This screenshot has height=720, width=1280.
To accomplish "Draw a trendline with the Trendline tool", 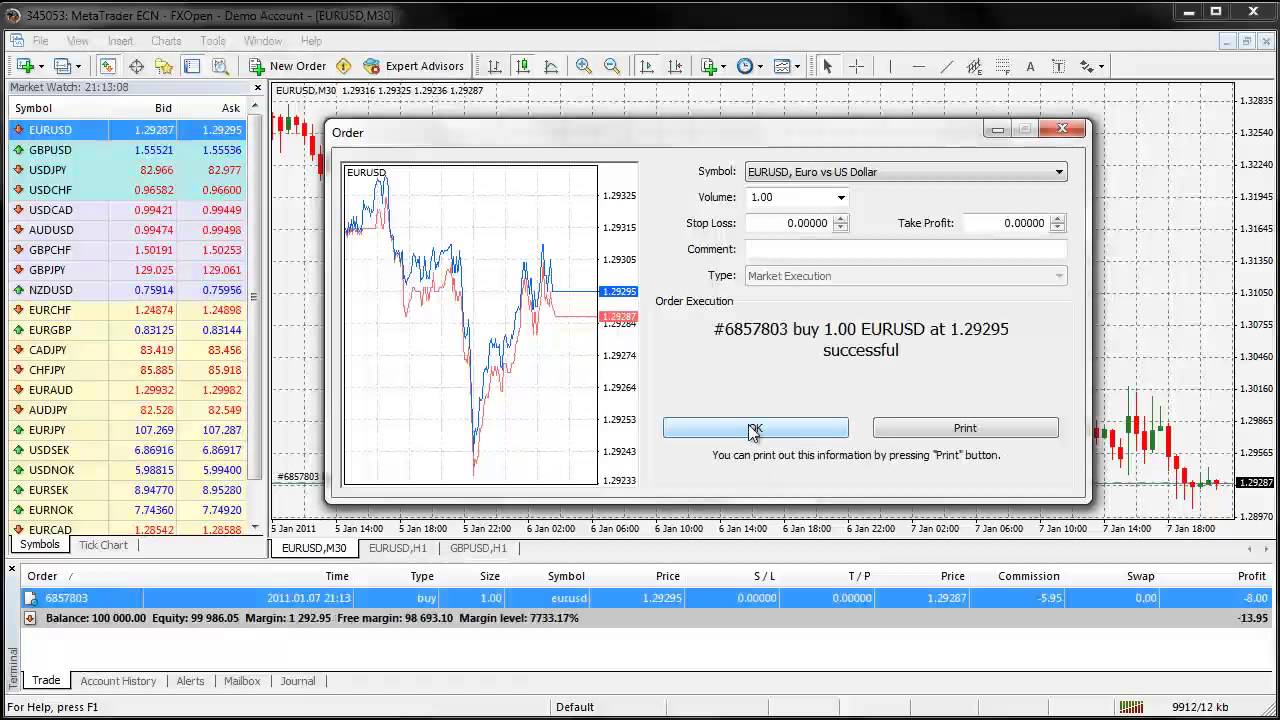I will [x=946, y=66].
